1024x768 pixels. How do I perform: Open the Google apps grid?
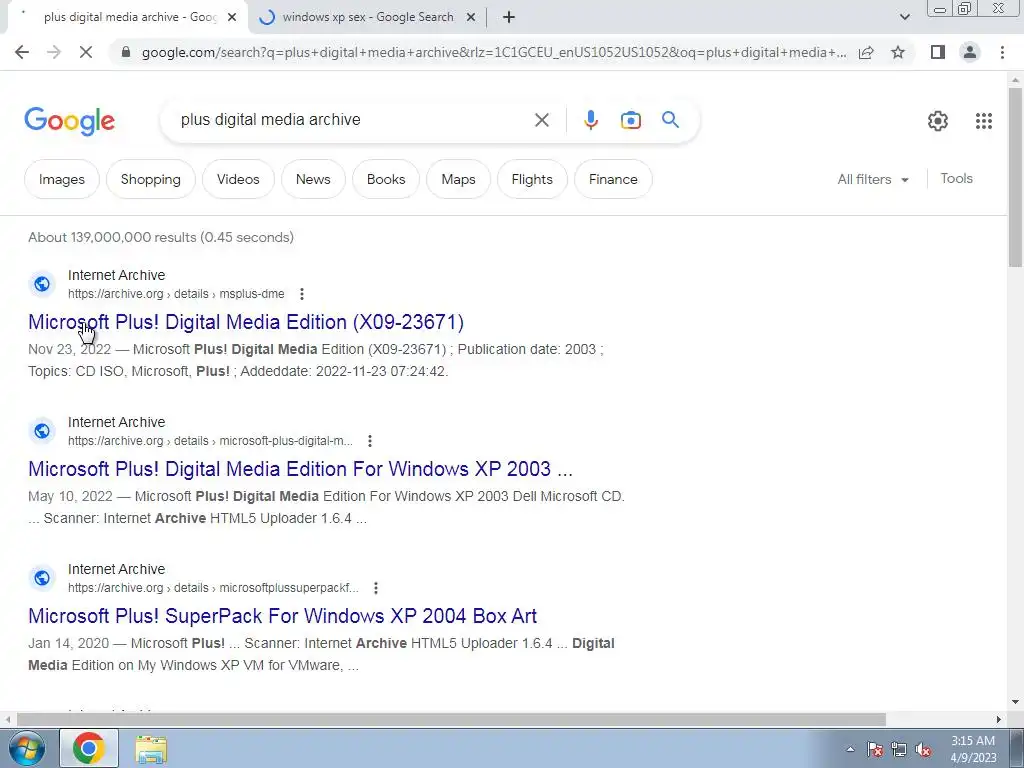[984, 121]
